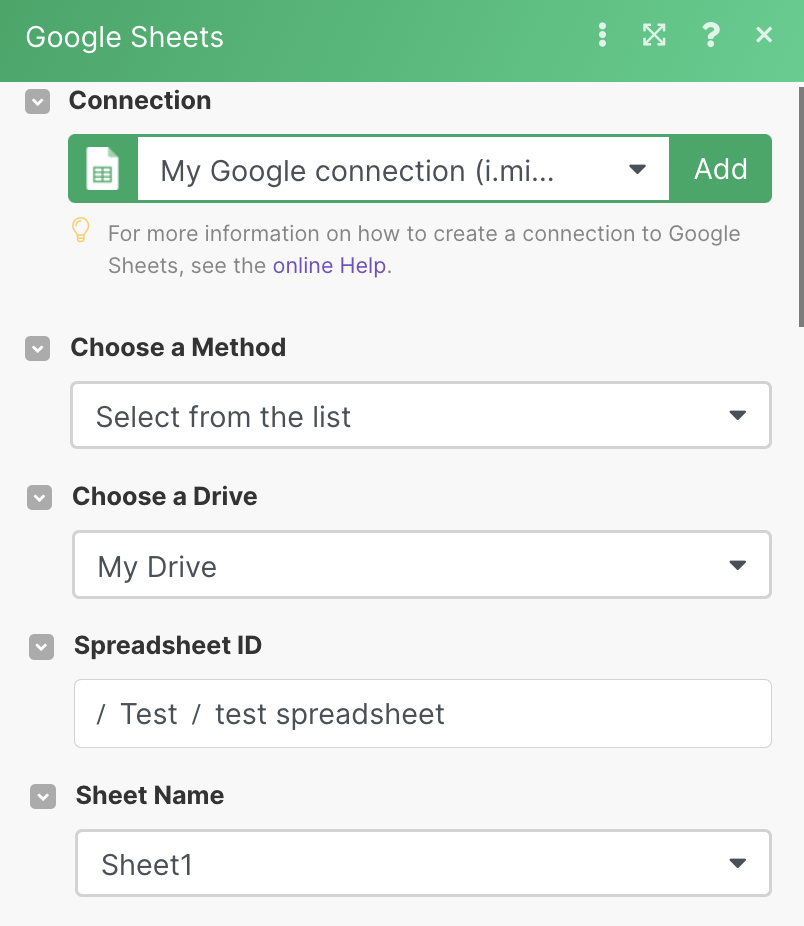Open the Sheet1 sheet name dropdown
Image resolution: width=804 pixels, height=926 pixels.
[423, 863]
